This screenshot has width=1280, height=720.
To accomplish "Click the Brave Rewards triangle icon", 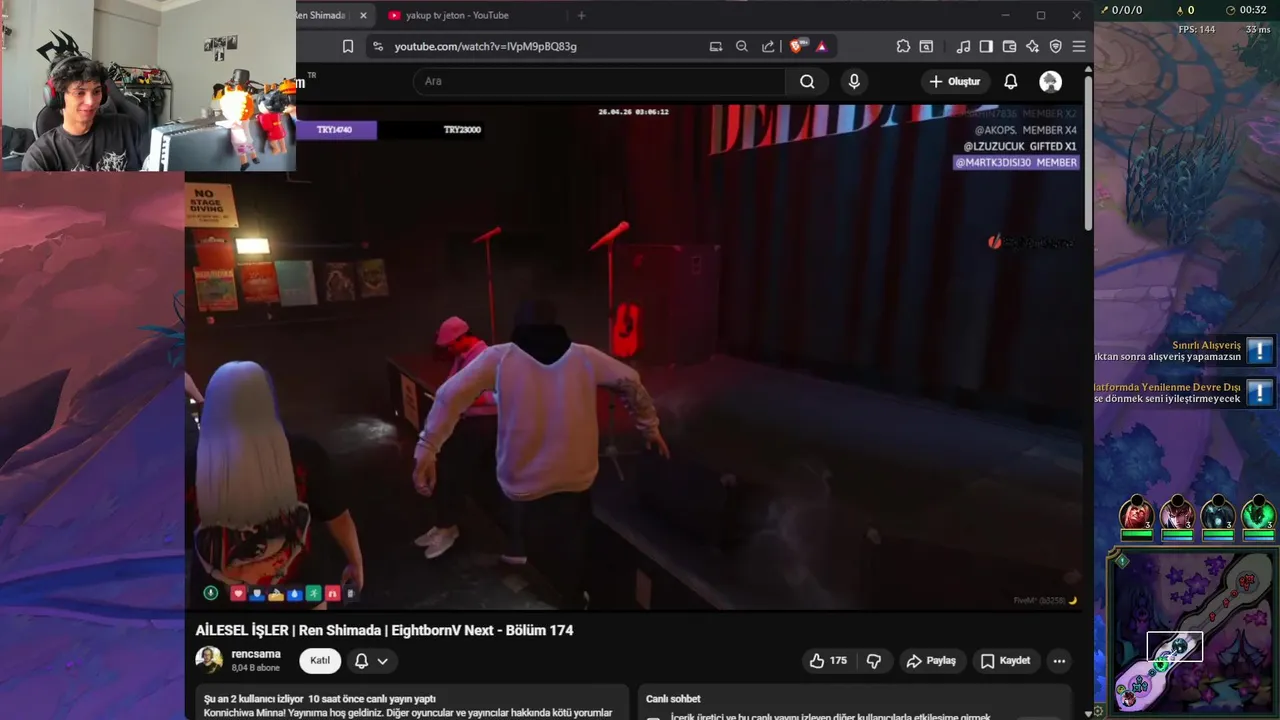I will (822, 46).
